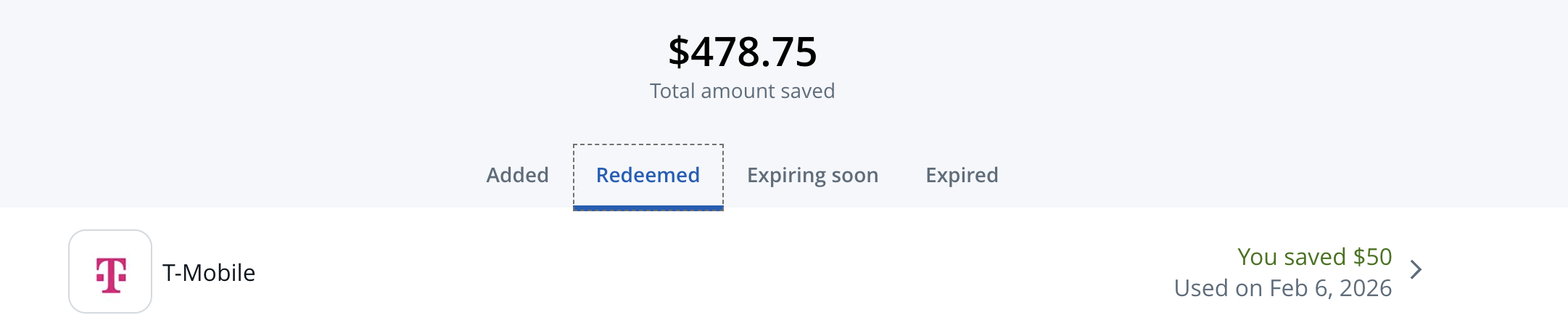Open the redeemed T-Mobile offer row
This screenshot has width=1568, height=331.
click(x=725, y=271)
